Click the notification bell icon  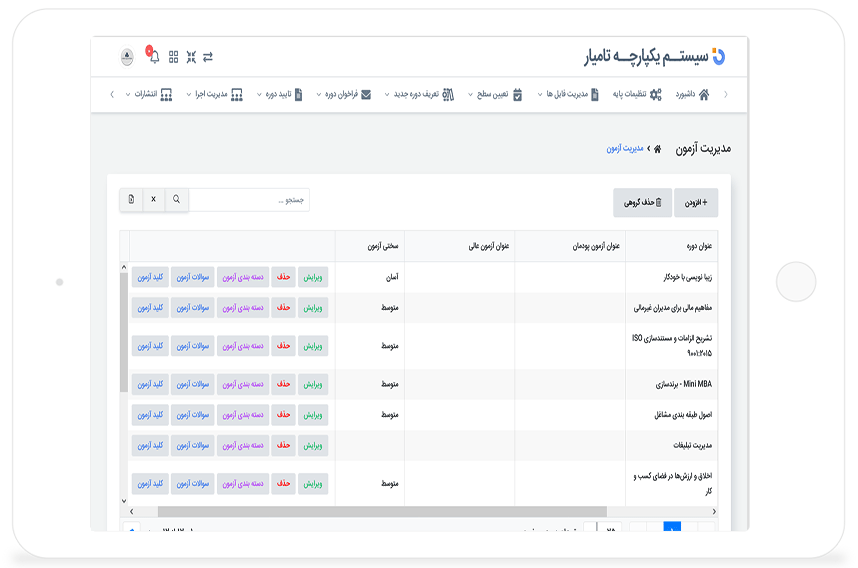154,57
